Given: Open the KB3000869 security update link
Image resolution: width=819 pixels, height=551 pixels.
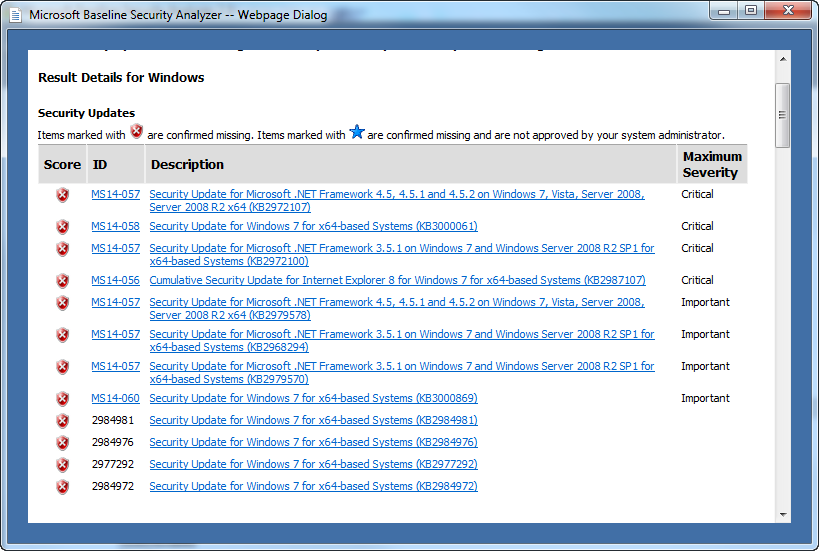Looking at the screenshot, I should (313, 399).
